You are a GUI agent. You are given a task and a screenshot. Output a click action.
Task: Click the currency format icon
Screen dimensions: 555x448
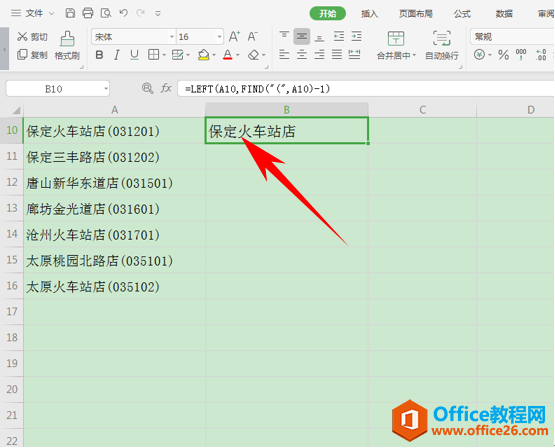[479, 55]
